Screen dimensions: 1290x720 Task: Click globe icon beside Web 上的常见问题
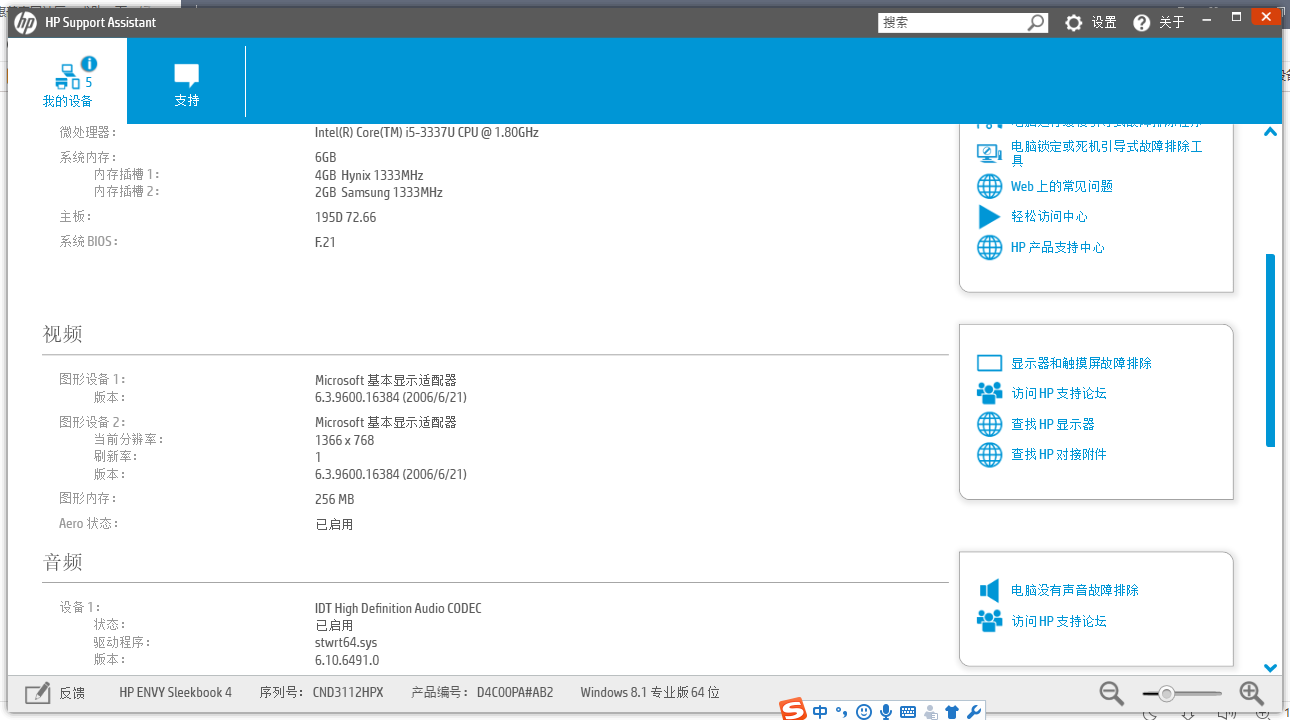click(x=989, y=186)
